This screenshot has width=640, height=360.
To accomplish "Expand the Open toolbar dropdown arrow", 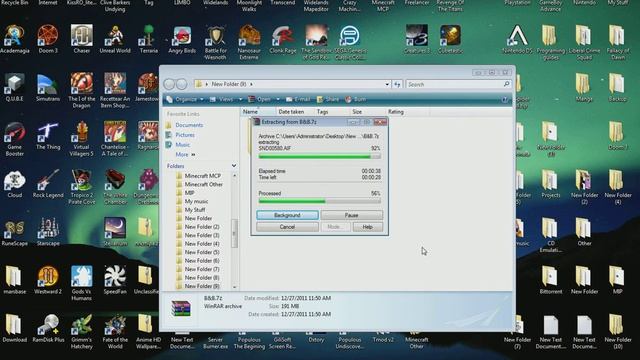I will point(278,99).
